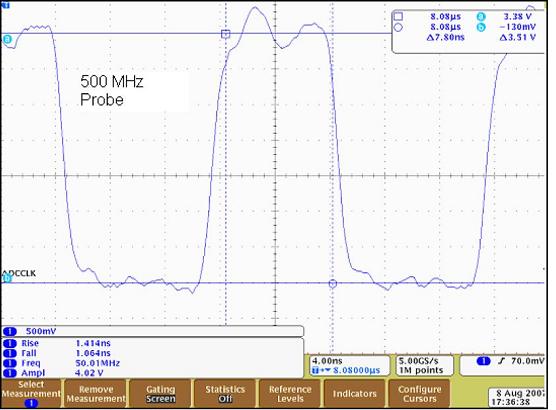Screen dimensions: 556x410
Task: Open Remove Measurement menu
Action: point(96,394)
